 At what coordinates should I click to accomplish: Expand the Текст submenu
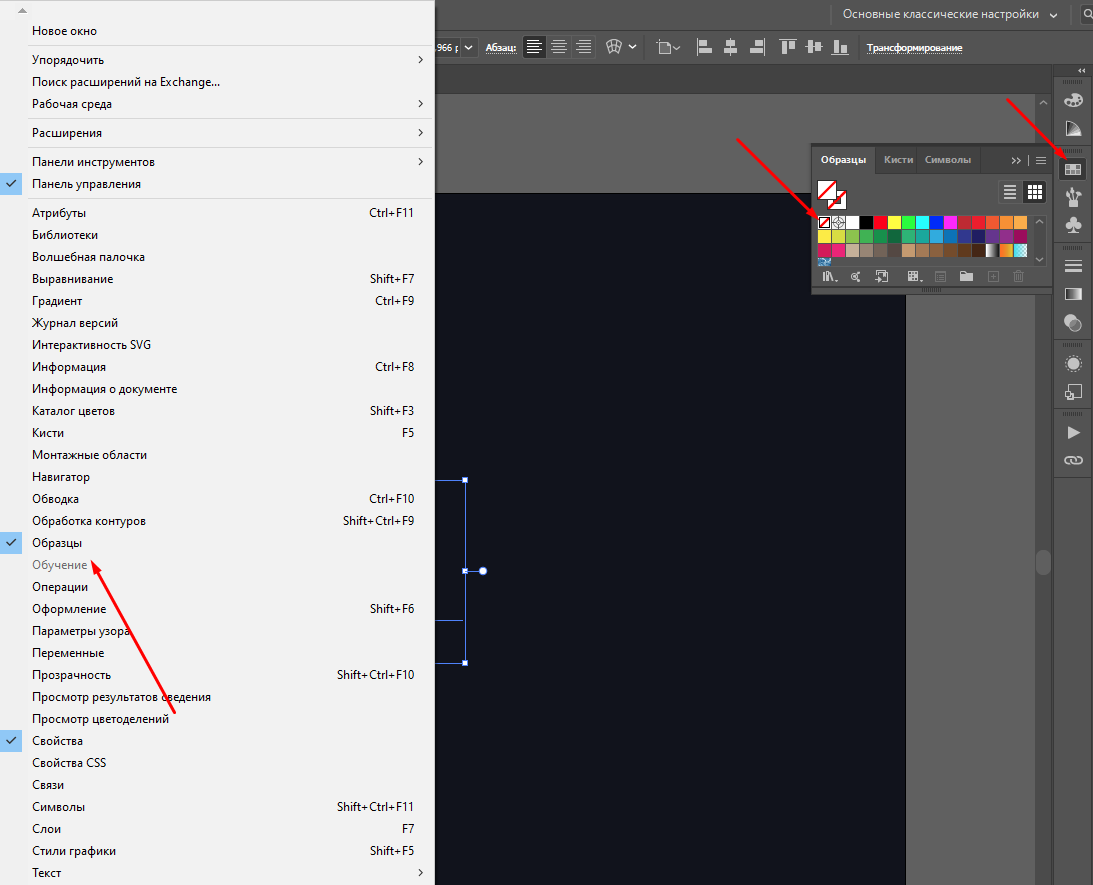217,872
